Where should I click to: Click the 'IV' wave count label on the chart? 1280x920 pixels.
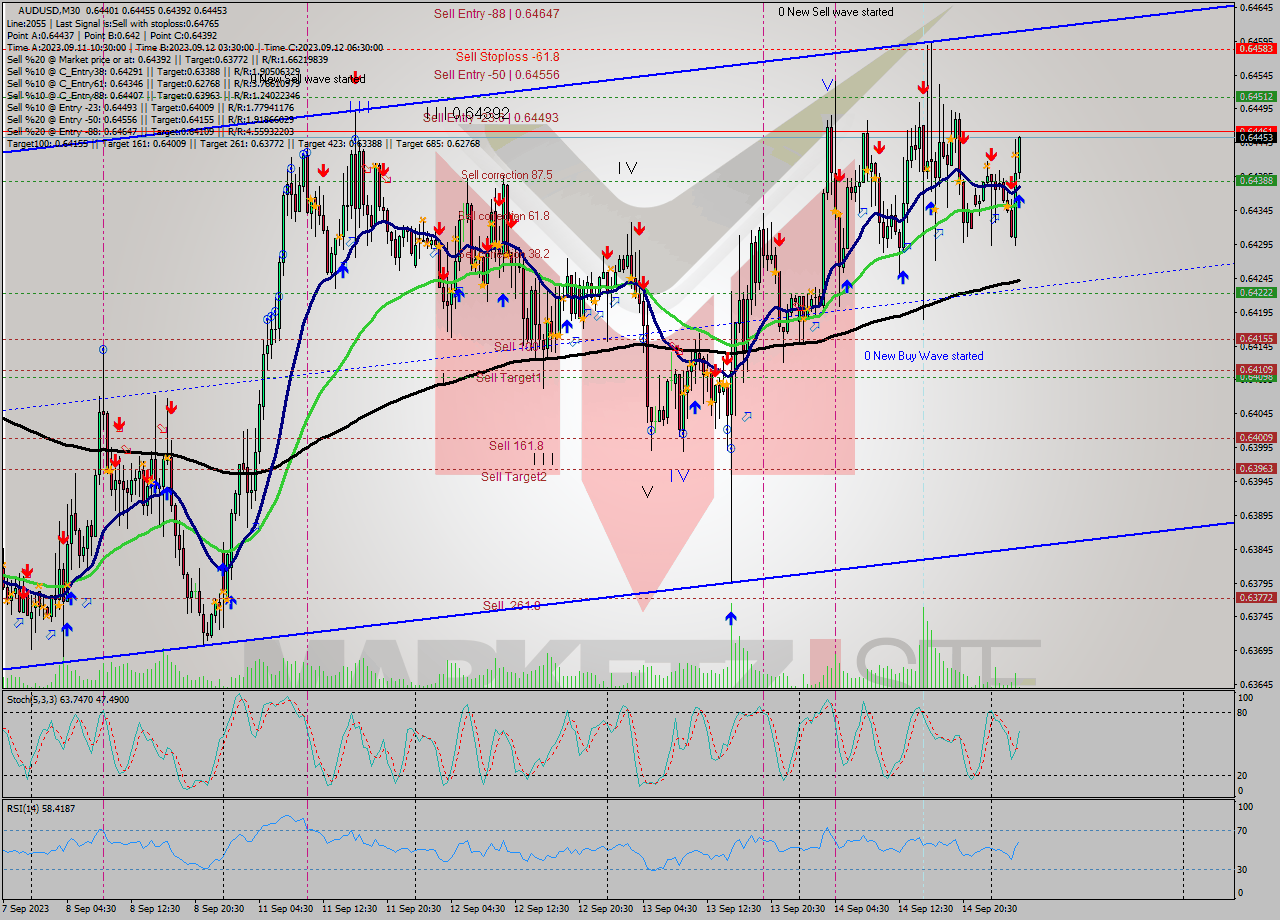click(628, 167)
